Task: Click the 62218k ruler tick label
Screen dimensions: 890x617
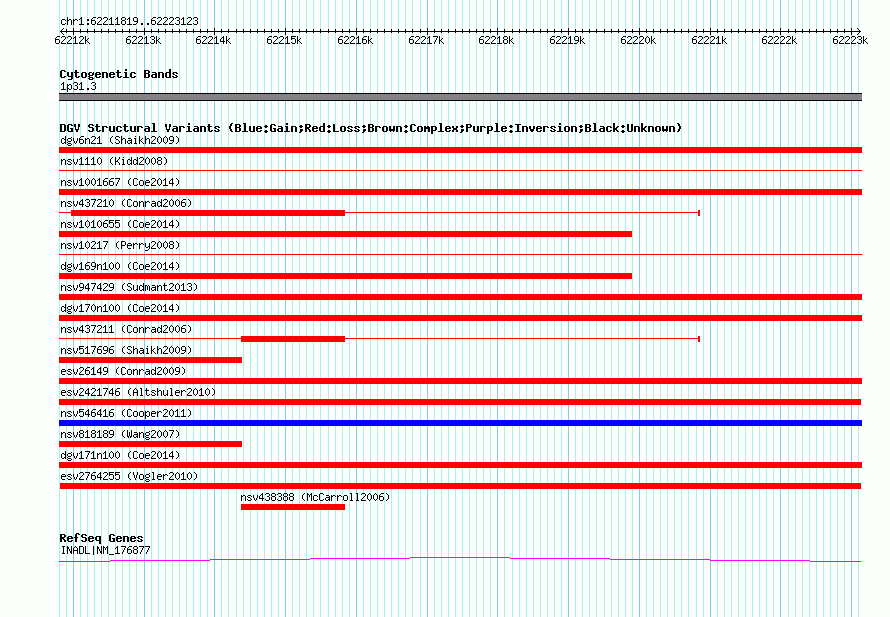Action: pos(497,40)
